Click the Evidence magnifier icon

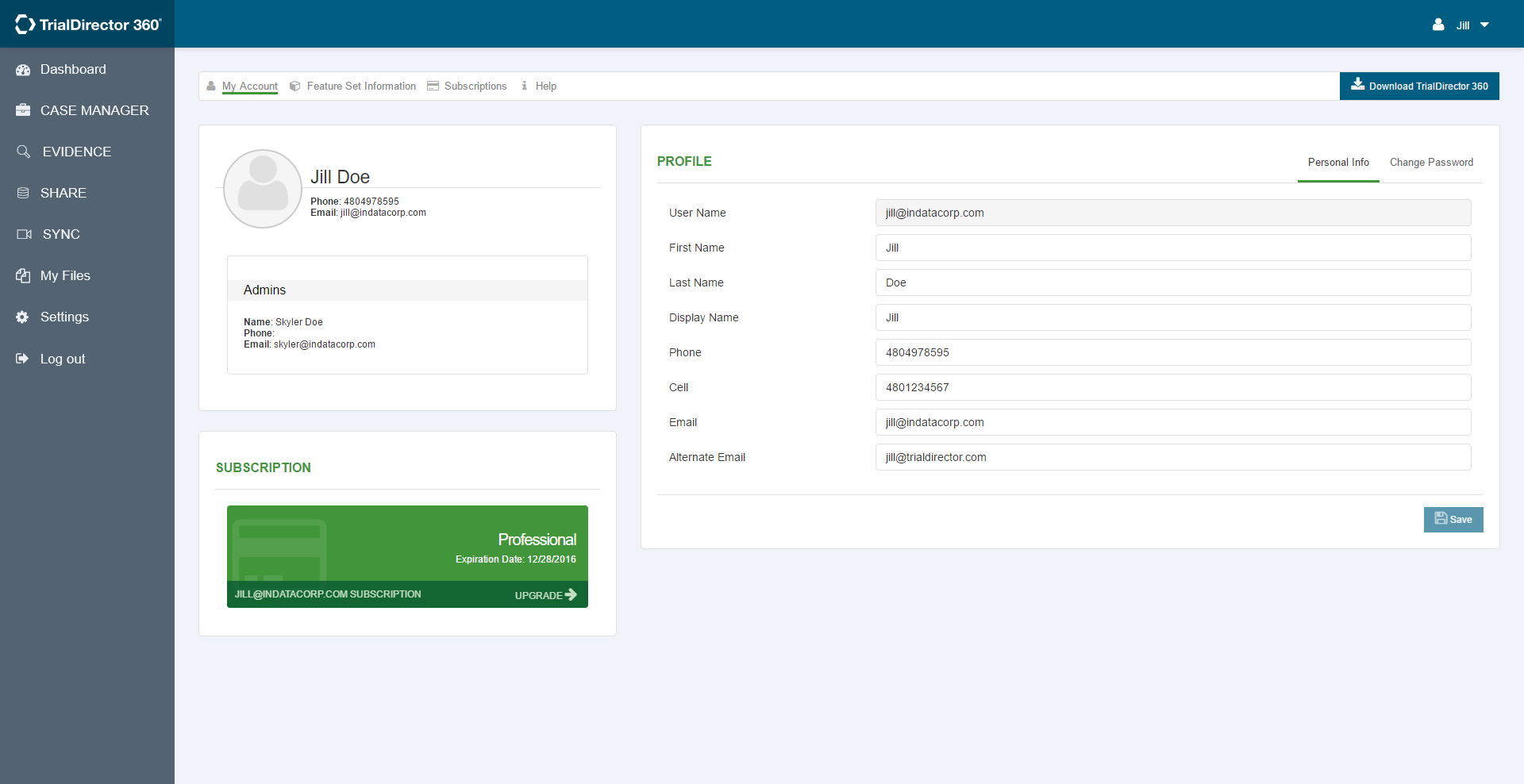click(x=24, y=152)
